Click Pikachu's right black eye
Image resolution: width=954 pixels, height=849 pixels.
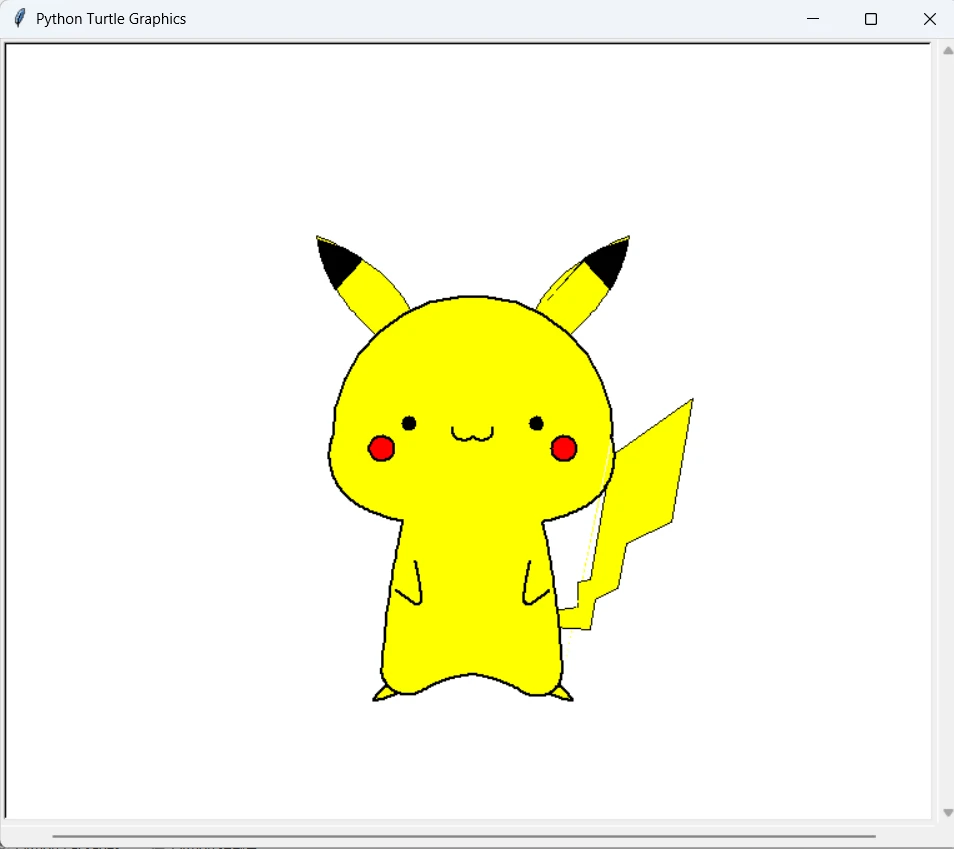537,423
